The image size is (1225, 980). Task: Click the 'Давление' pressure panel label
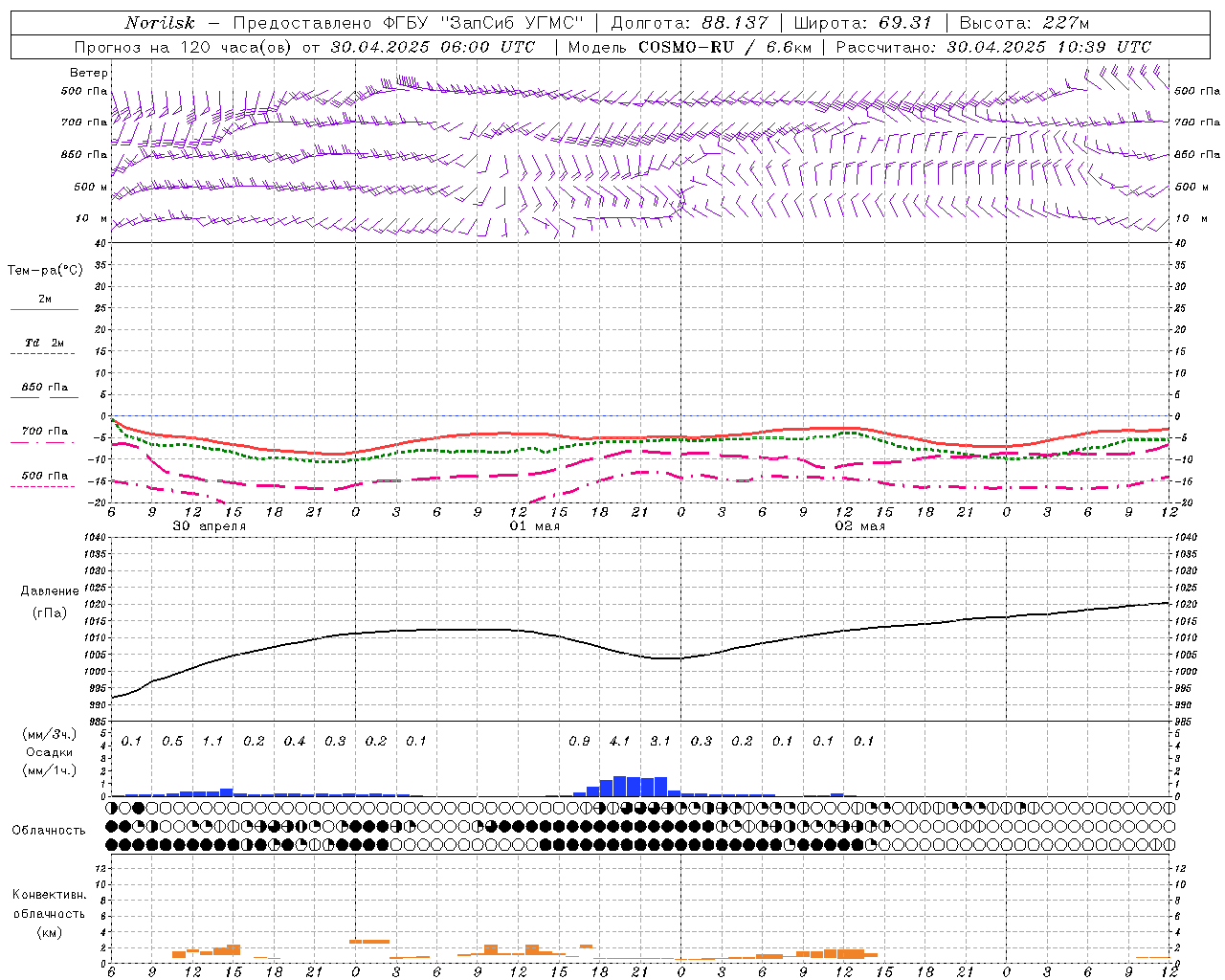click(50, 591)
